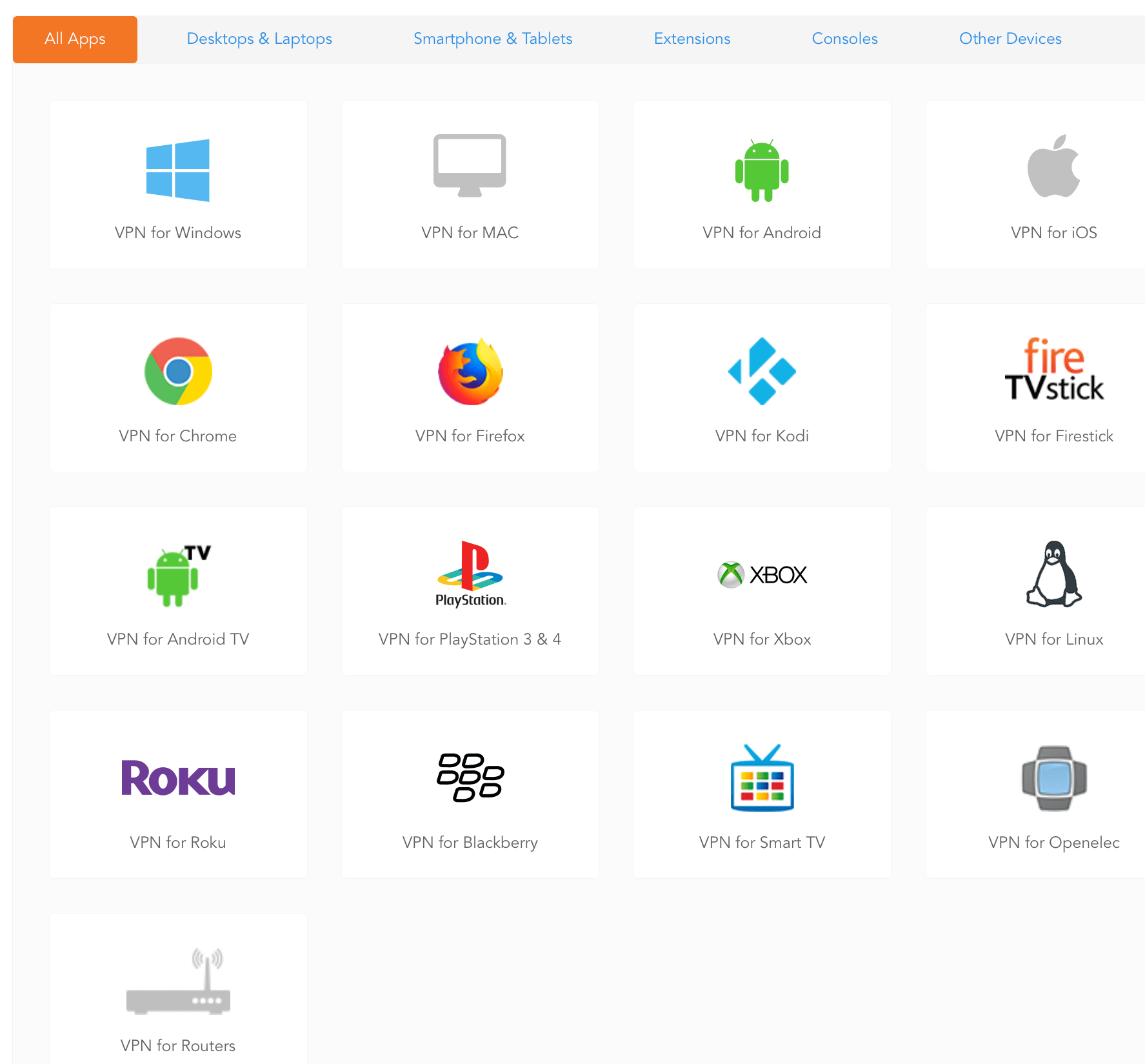Click the PlayStation logo
The image size is (1145, 1064).
point(470,574)
